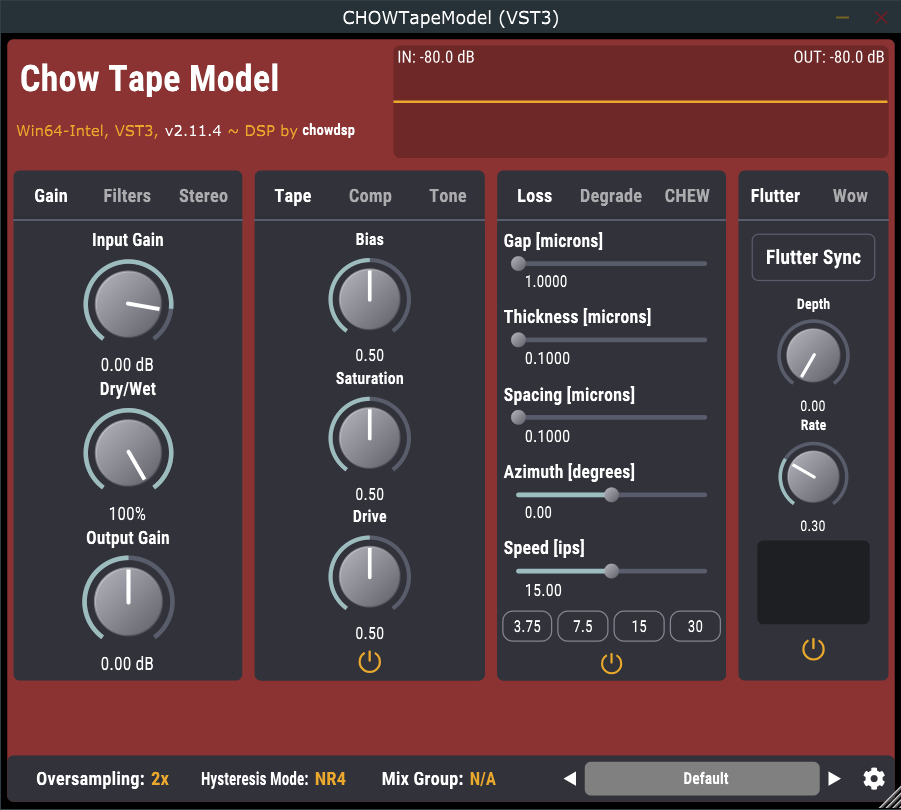Click the chowdsp link text

329,130
